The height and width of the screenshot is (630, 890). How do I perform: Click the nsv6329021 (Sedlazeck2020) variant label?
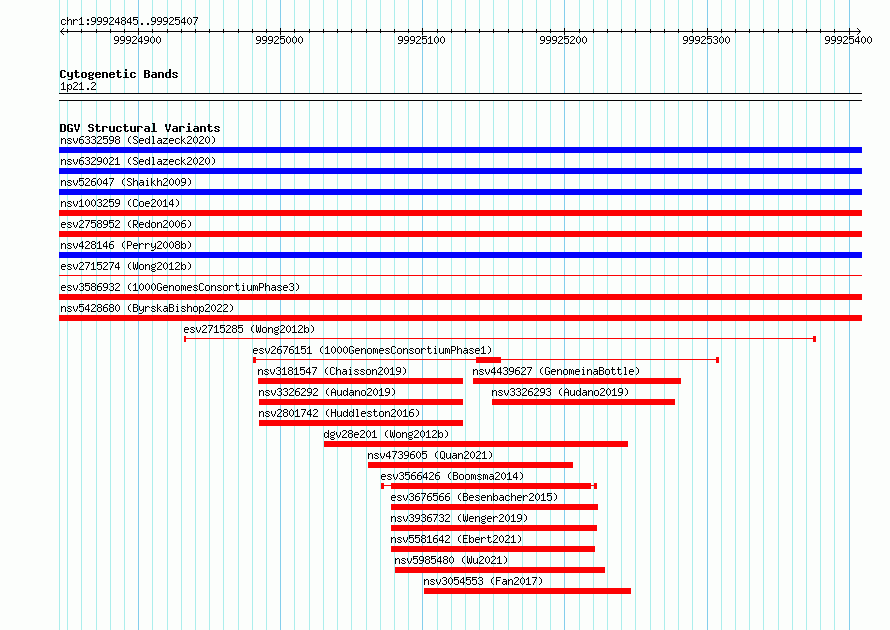pos(138,161)
